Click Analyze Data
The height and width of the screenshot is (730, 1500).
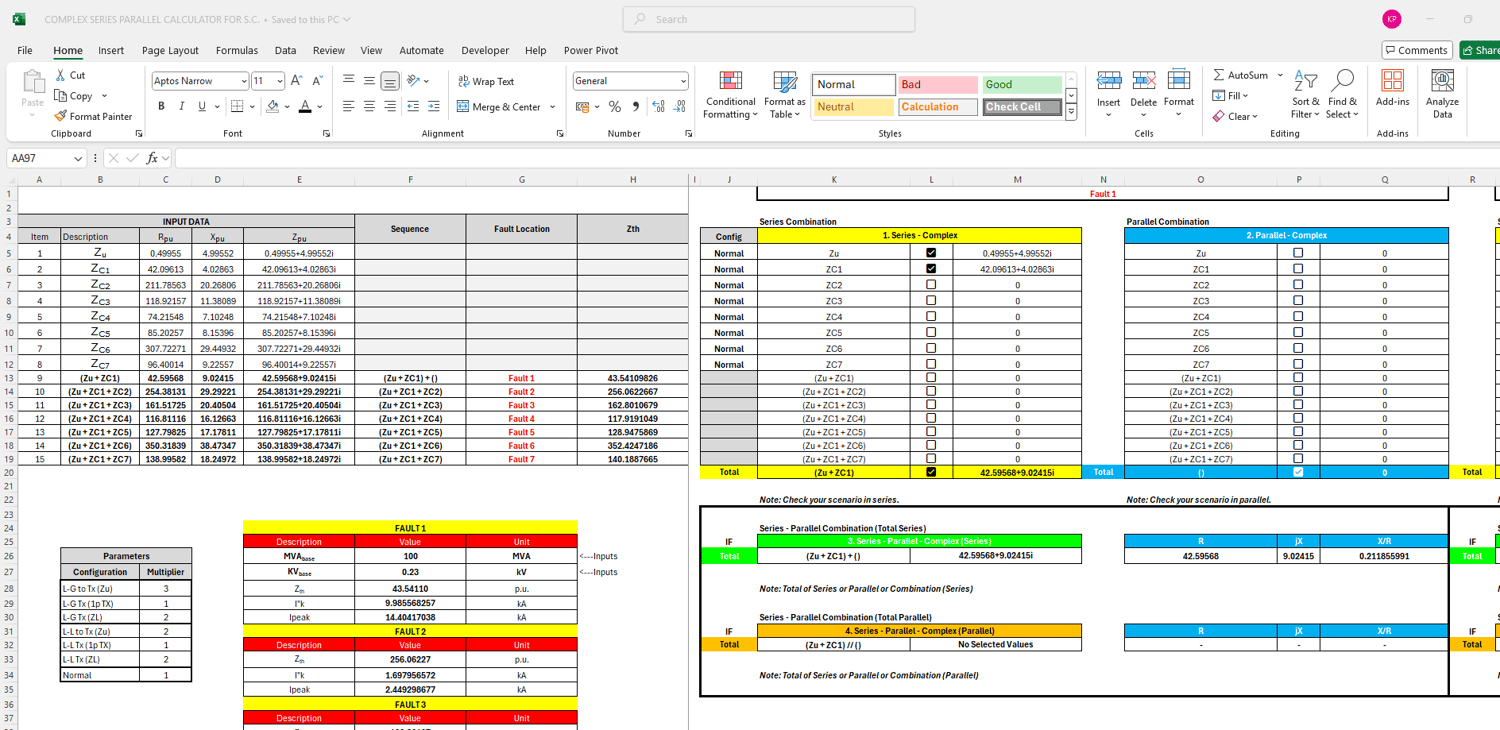pyautogui.click(x=1442, y=94)
